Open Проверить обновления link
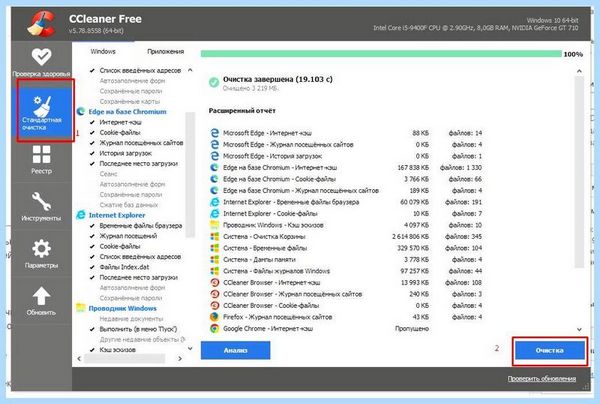Screen dimensions: 600x404 (541, 379)
